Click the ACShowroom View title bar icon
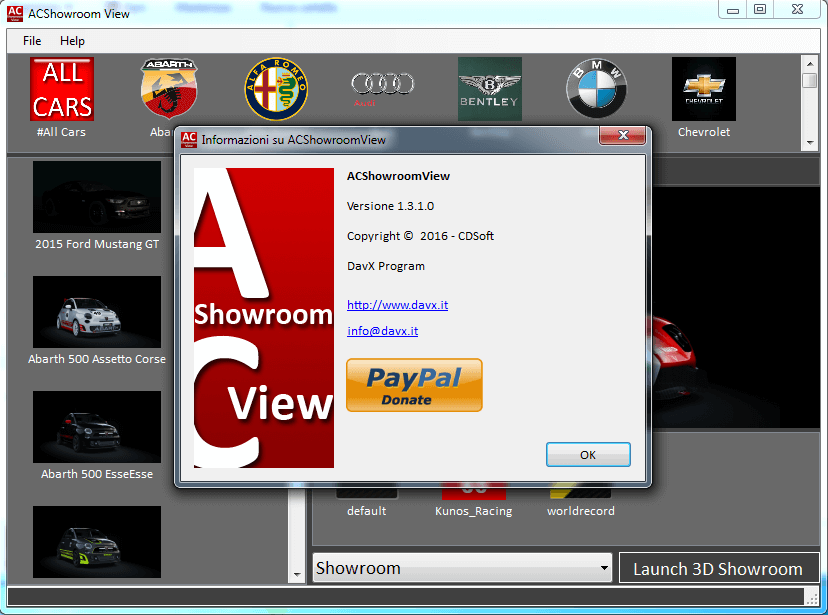 point(15,14)
